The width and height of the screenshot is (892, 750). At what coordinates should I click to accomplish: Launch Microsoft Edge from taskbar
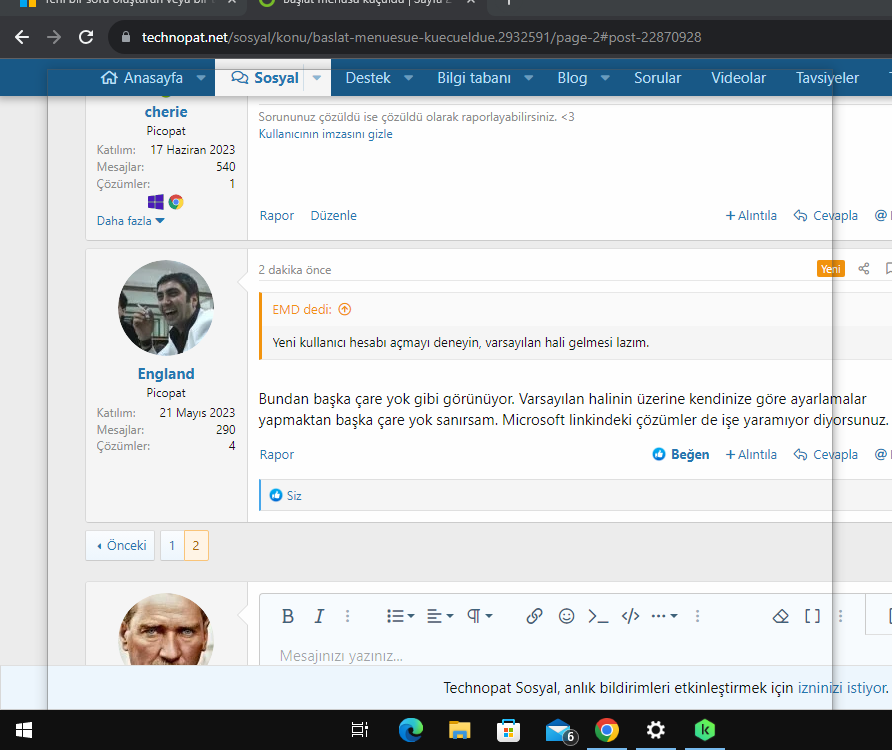click(411, 730)
